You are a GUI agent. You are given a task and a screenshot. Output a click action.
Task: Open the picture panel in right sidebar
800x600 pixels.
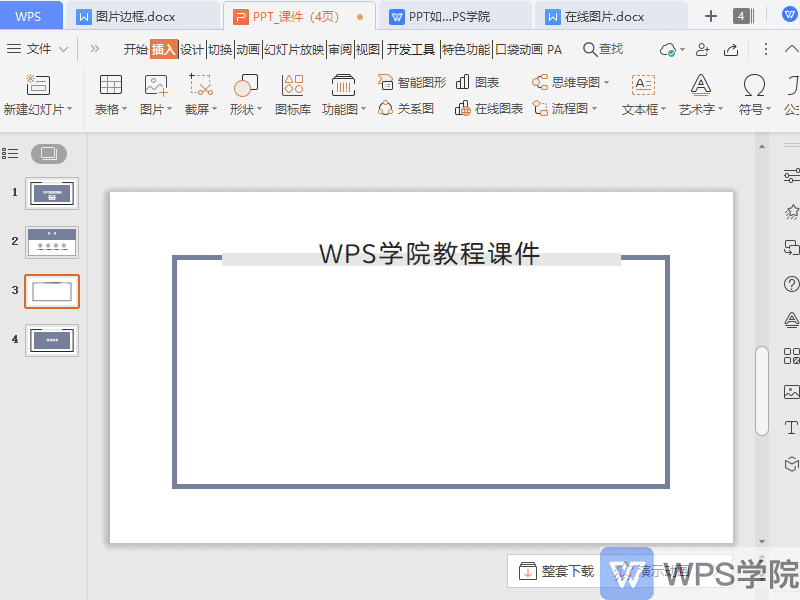(791, 392)
